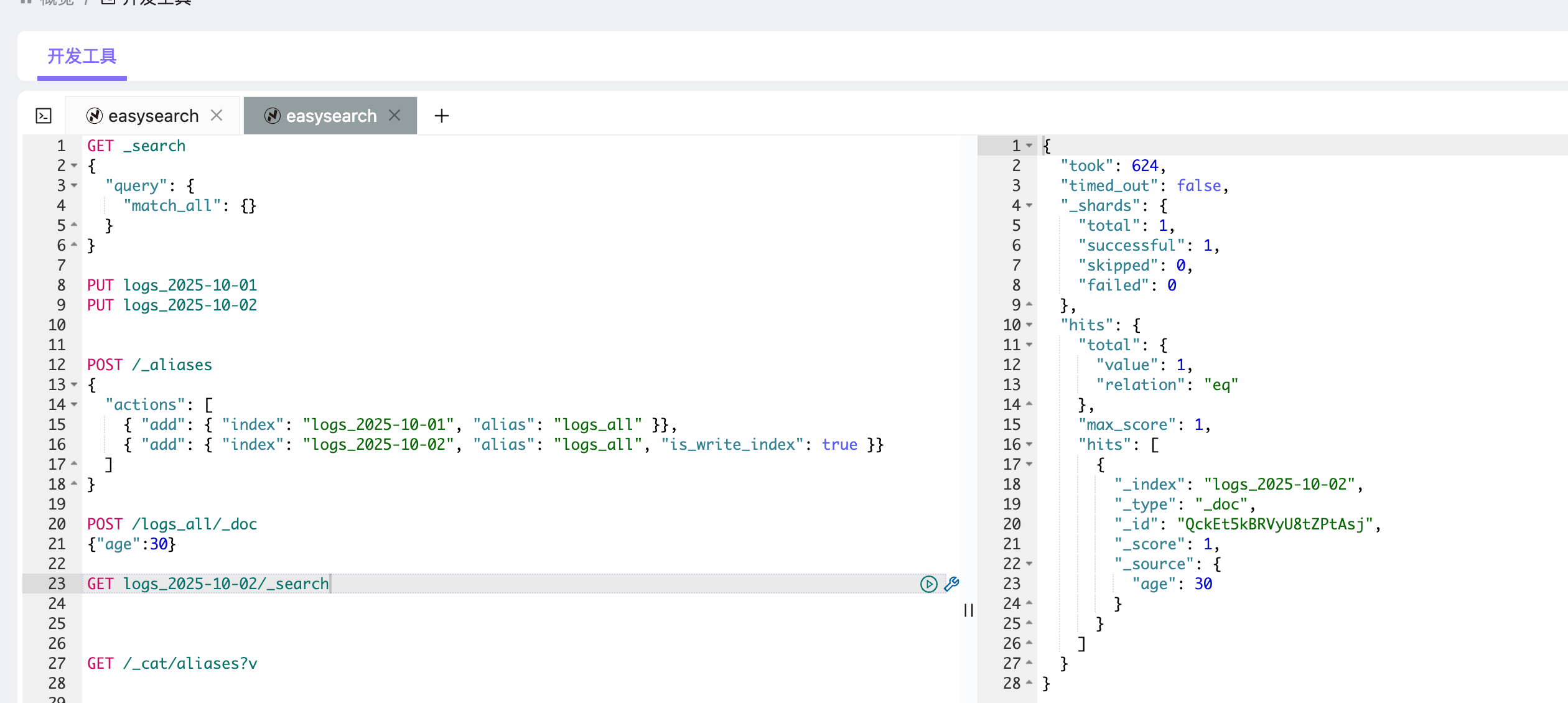1568x703 pixels.
Task: Switch to the first easysearch tab
Action: click(x=153, y=116)
